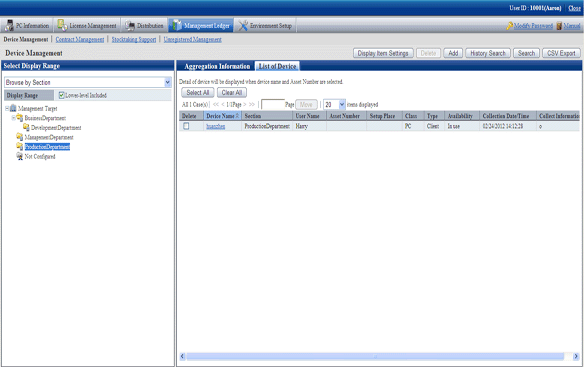The image size is (584, 367).
Task: Switch to the List of Device tab
Action: (x=277, y=66)
